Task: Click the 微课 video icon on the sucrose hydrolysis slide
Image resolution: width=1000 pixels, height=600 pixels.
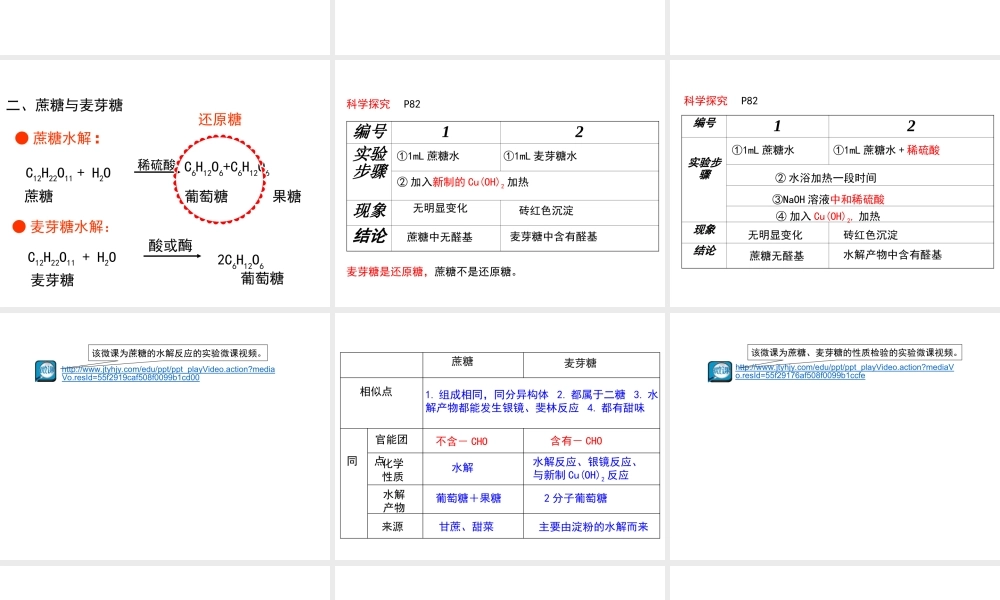Action: click(x=44, y=371)
